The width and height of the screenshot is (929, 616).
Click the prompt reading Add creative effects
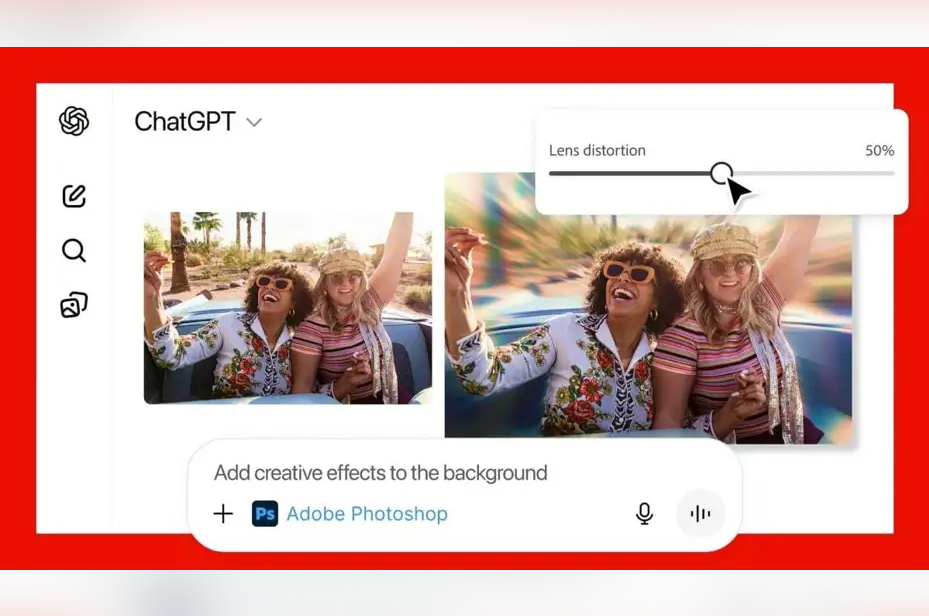[x=380, y=473]
